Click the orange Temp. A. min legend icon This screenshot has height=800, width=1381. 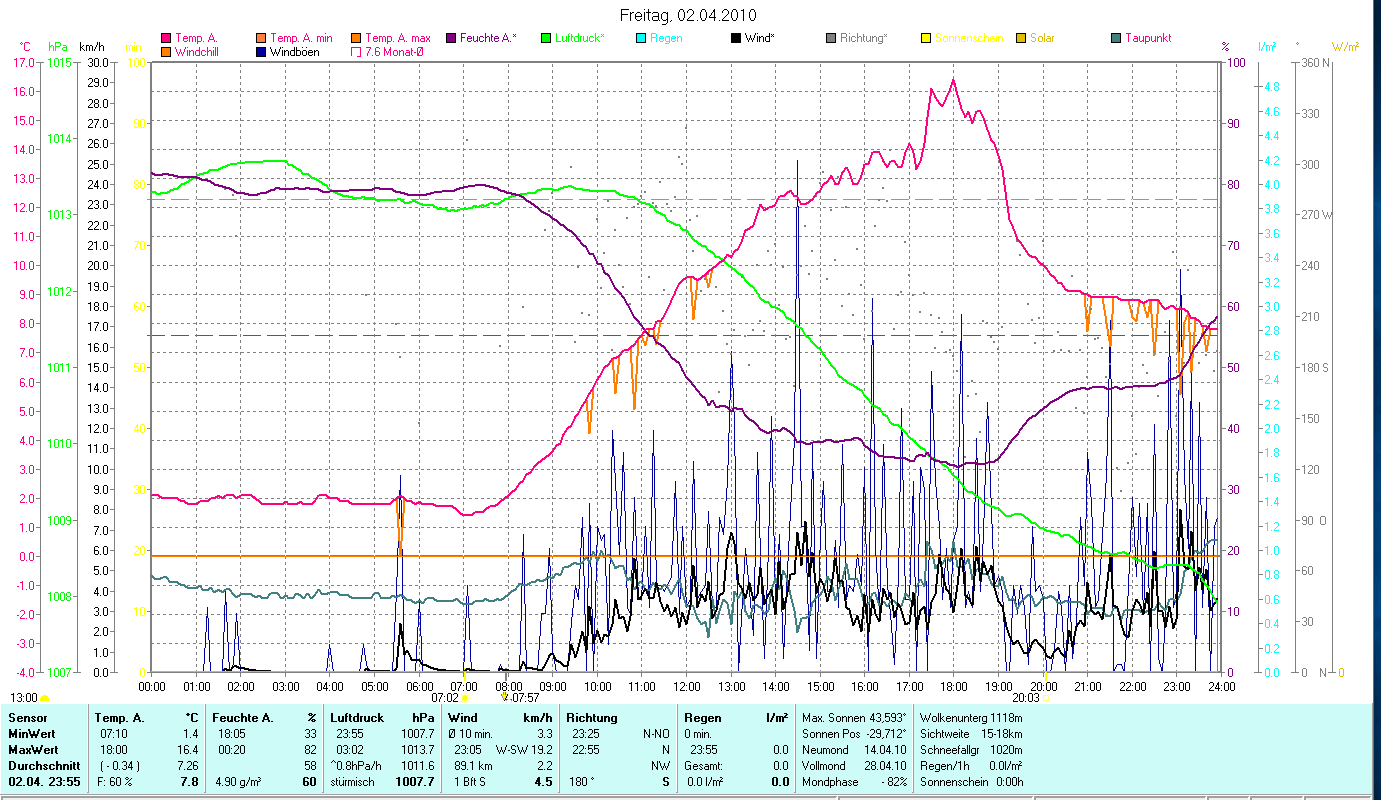click(261, 38)
